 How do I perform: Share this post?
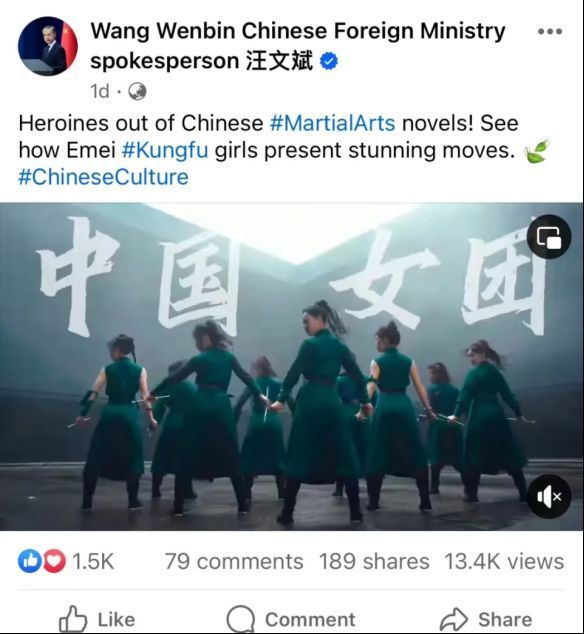(486, 619)
